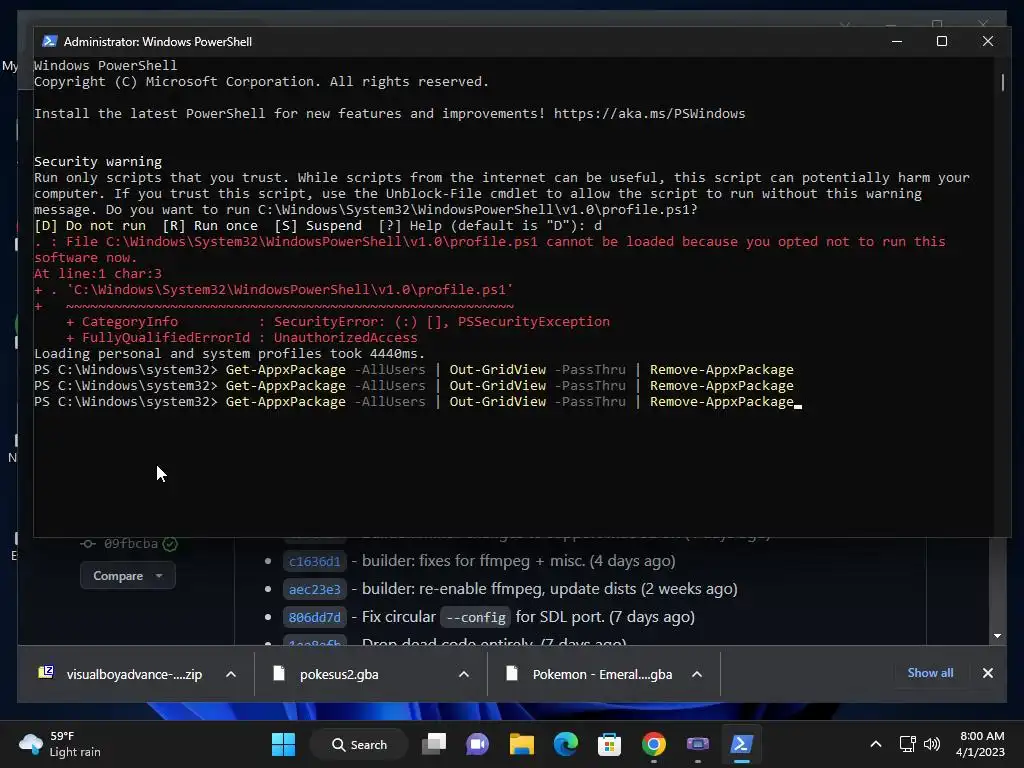Open the Windows Start menu
1024x768 pixels.
click(x=283, y=744)
